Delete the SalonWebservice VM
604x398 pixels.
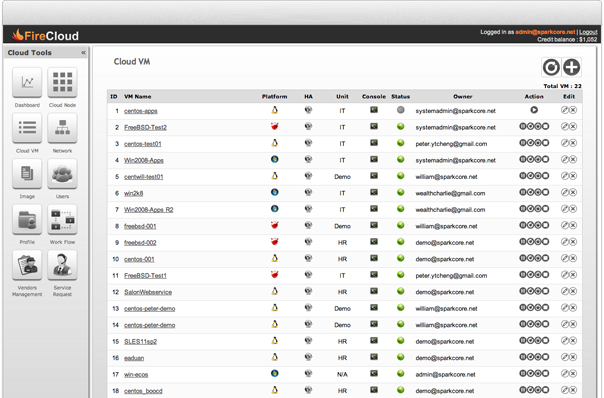tap(573, 291)
